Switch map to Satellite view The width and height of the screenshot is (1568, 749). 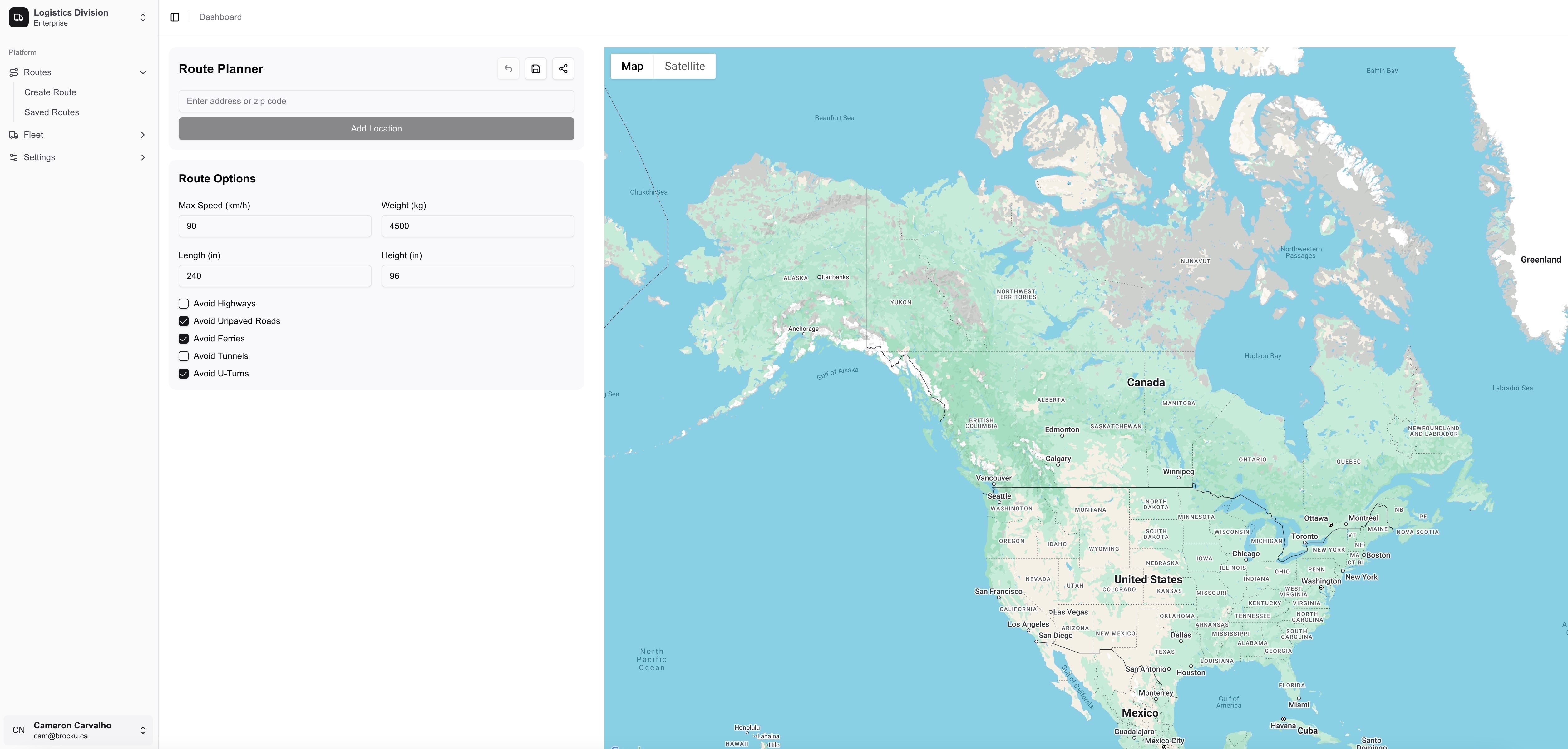coord(684,67)
